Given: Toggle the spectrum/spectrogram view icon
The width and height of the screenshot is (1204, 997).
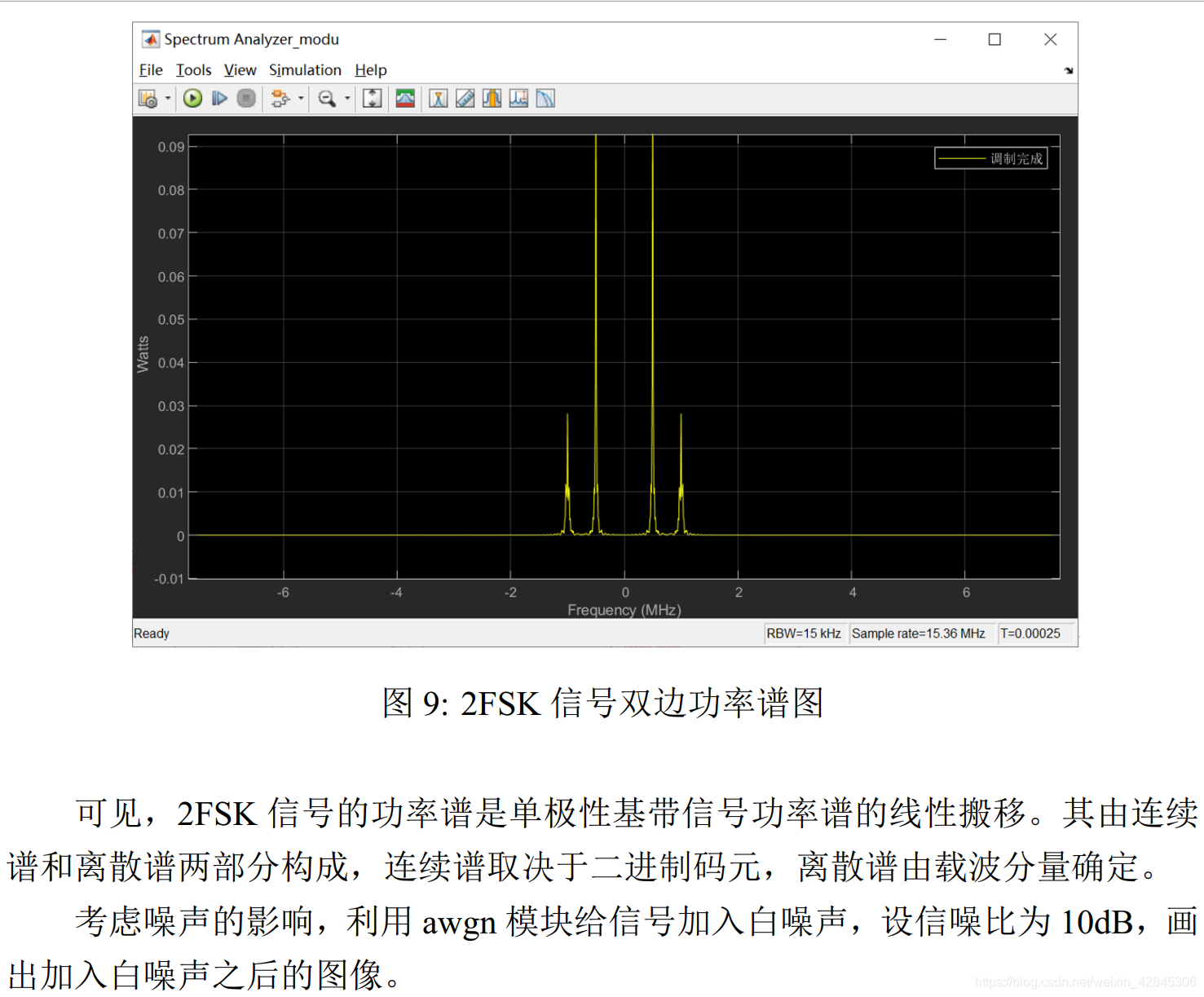Looking at the screenshot, I should (405, 99).
